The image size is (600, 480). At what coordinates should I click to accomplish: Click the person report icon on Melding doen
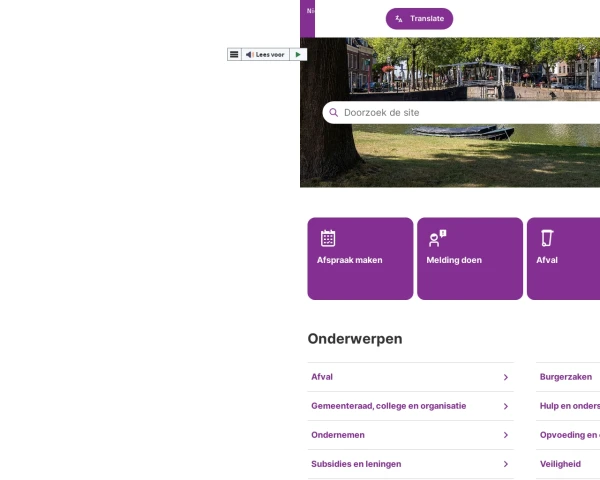click(x=437, y=238)
